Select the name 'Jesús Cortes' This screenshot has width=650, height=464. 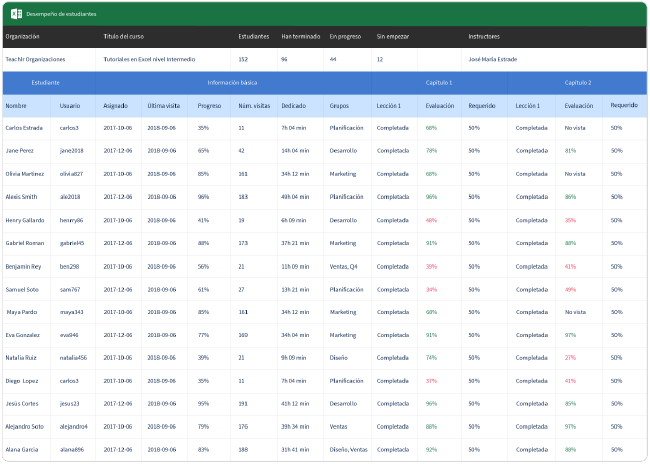(x=22, y=403)
